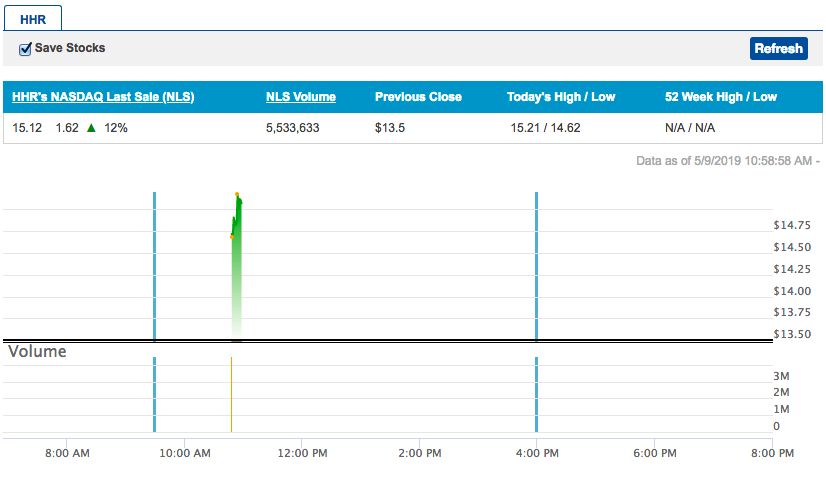The image size is (826, 480).
Task: Click the 6:00 PM time axis label
Action: [655, 453]
